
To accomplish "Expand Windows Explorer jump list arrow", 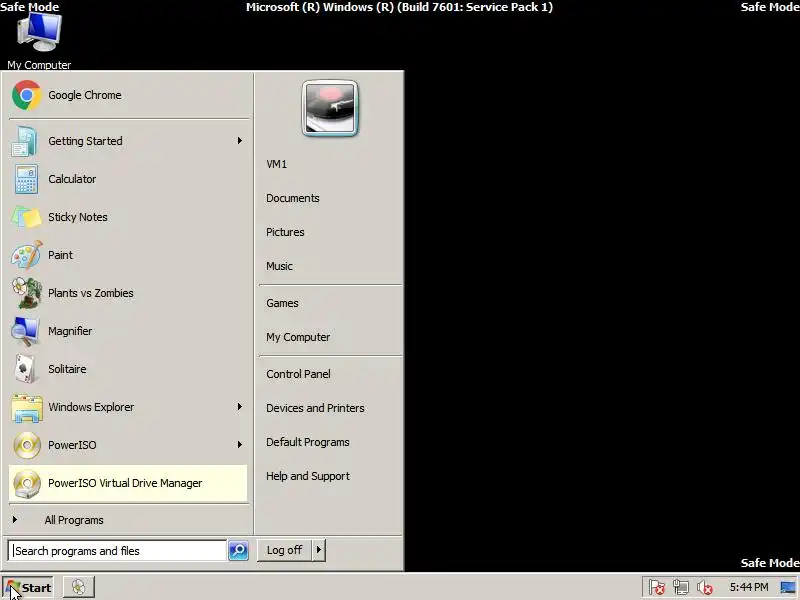I will [x=239, y=407].
